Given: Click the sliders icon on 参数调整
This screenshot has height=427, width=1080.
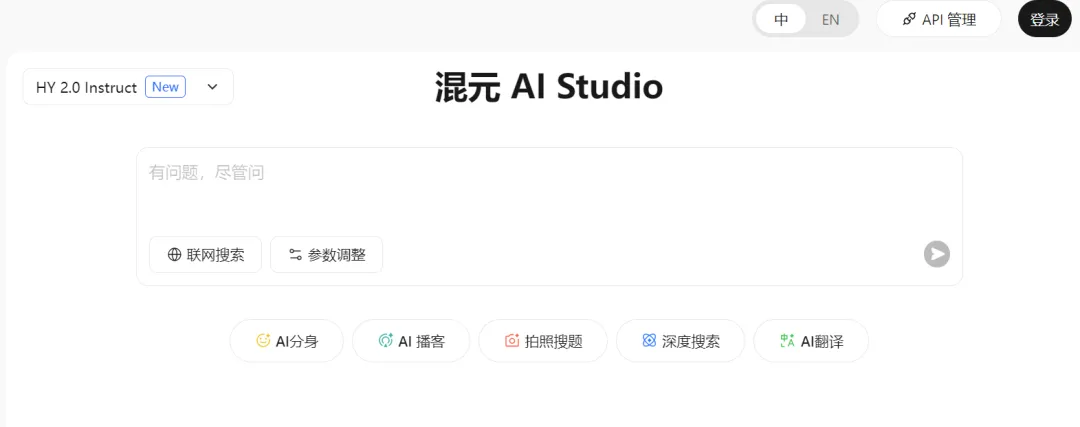Looking at the screenshot, I should point(295,255).
